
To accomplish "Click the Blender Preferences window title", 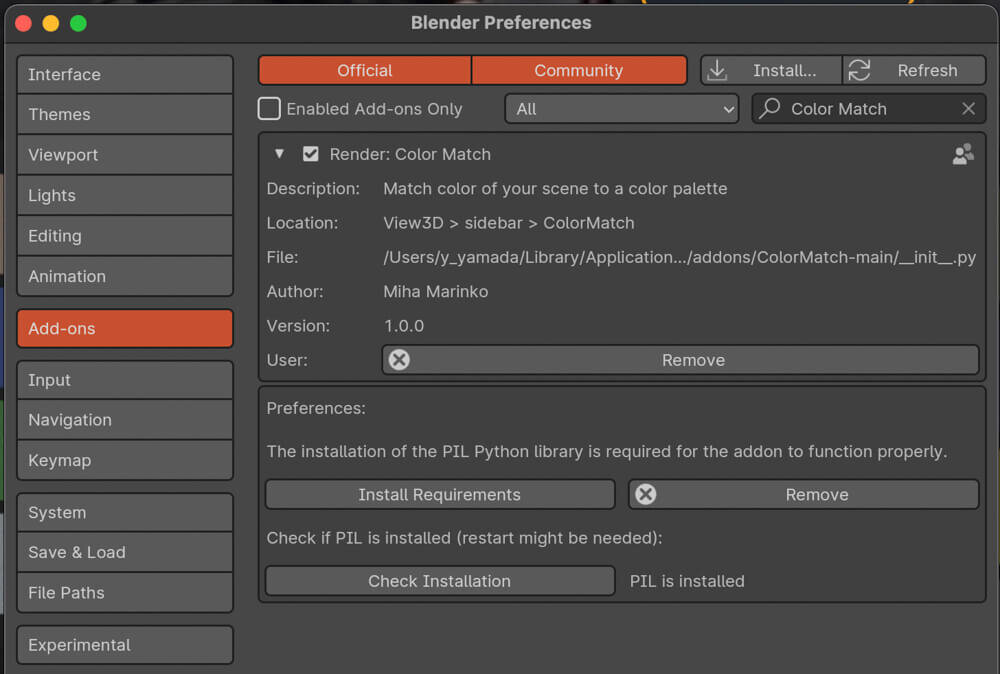I will [x=501, y=23].
